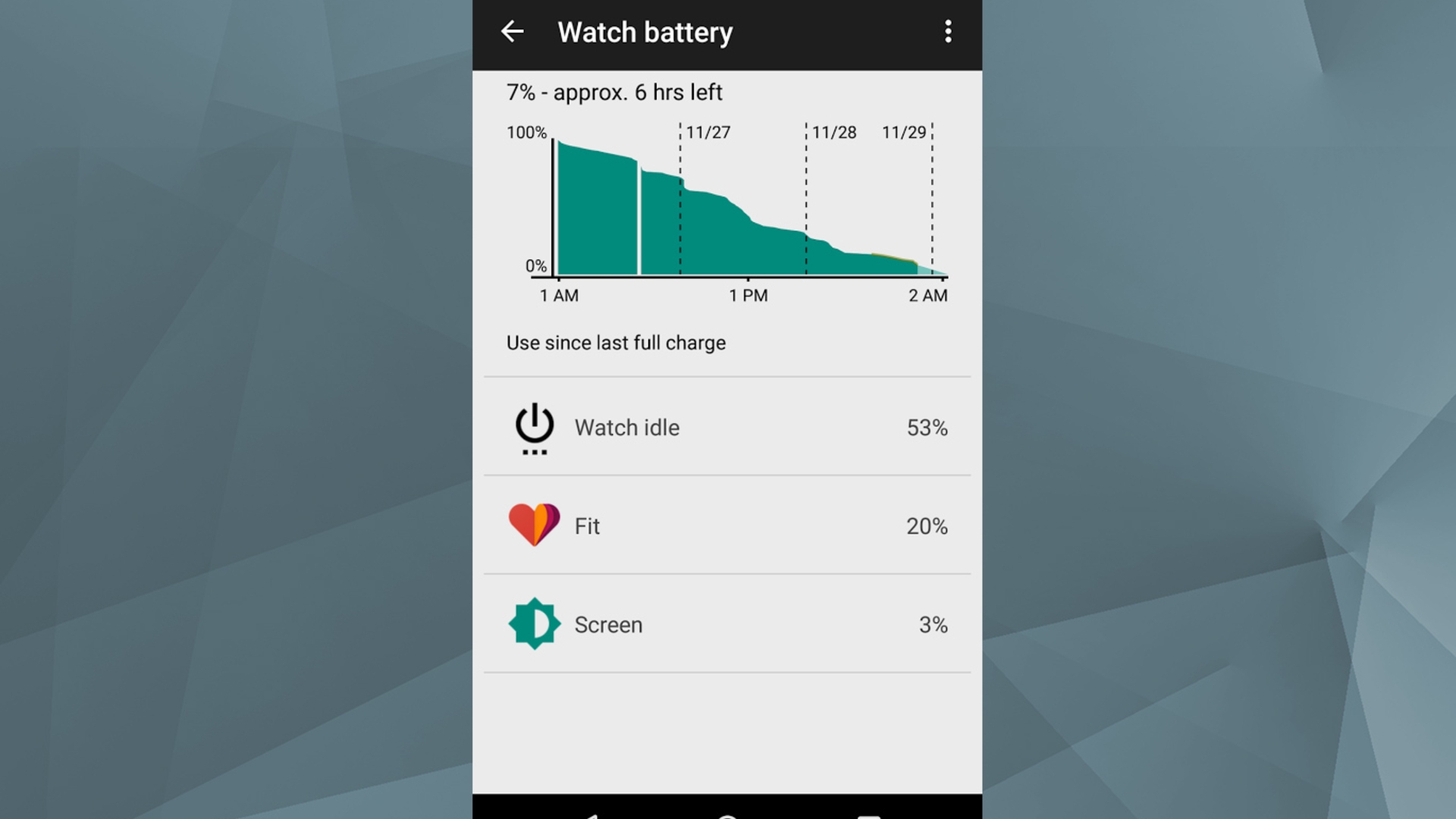The width and height of the screenshot is (1456, 819).
Task: Click the Watch idle power icon
Action: (x=534, y=427)
